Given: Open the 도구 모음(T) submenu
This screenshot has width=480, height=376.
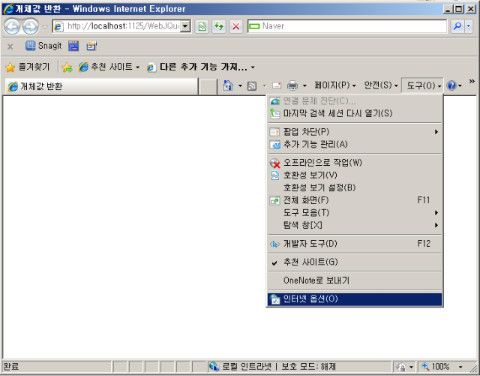Looking at the screenshot, I should [355, 213].
